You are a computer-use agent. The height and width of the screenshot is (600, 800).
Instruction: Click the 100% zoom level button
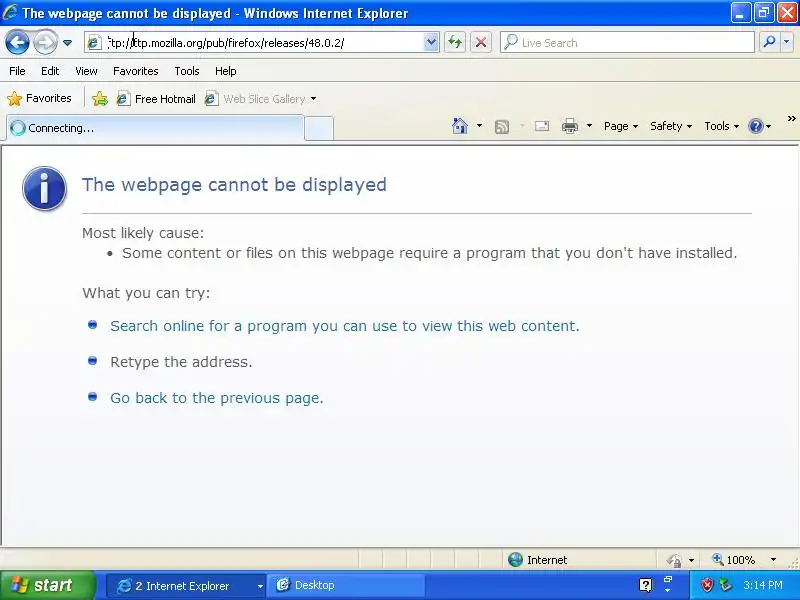[734, 560]
